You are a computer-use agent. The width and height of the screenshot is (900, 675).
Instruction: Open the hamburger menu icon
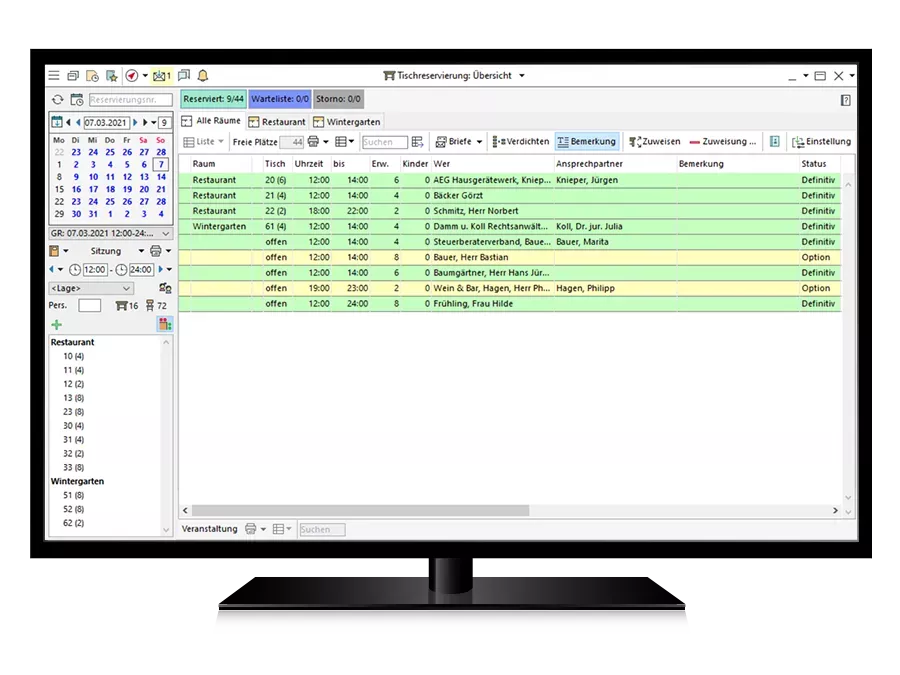[54, 76]
